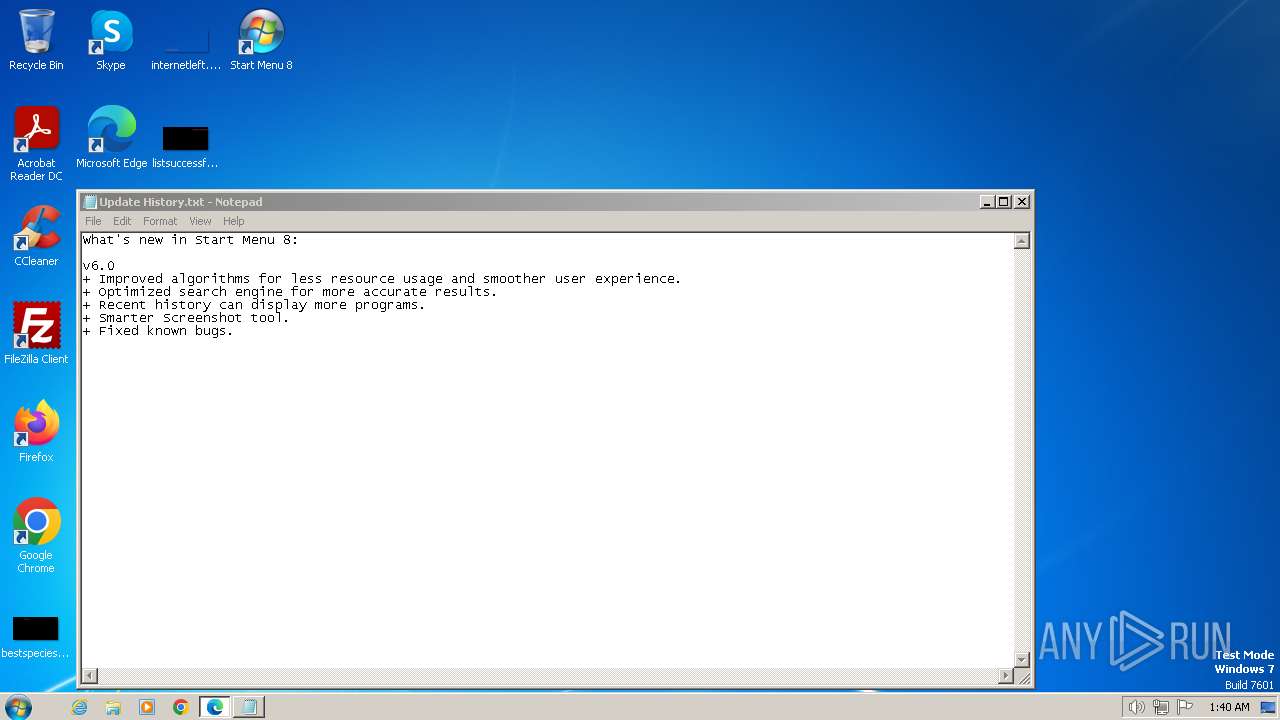Launch Windows Media Player from taskbar
Screen dimensions: 1280x720
tap(147, 707)
